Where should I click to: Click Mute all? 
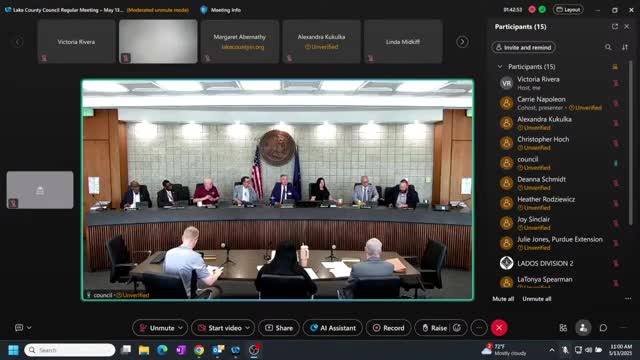[x=503, y=299]
